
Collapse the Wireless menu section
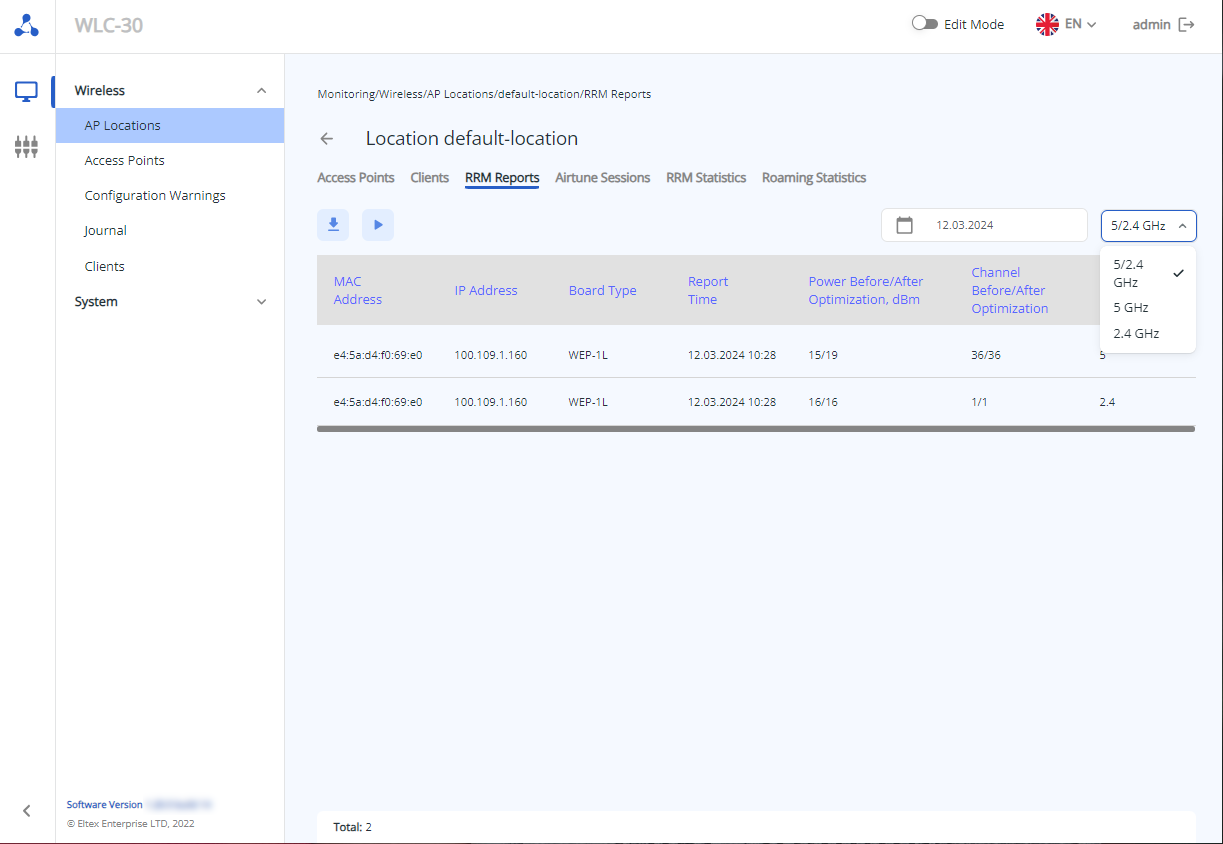(x=262, y=91)
